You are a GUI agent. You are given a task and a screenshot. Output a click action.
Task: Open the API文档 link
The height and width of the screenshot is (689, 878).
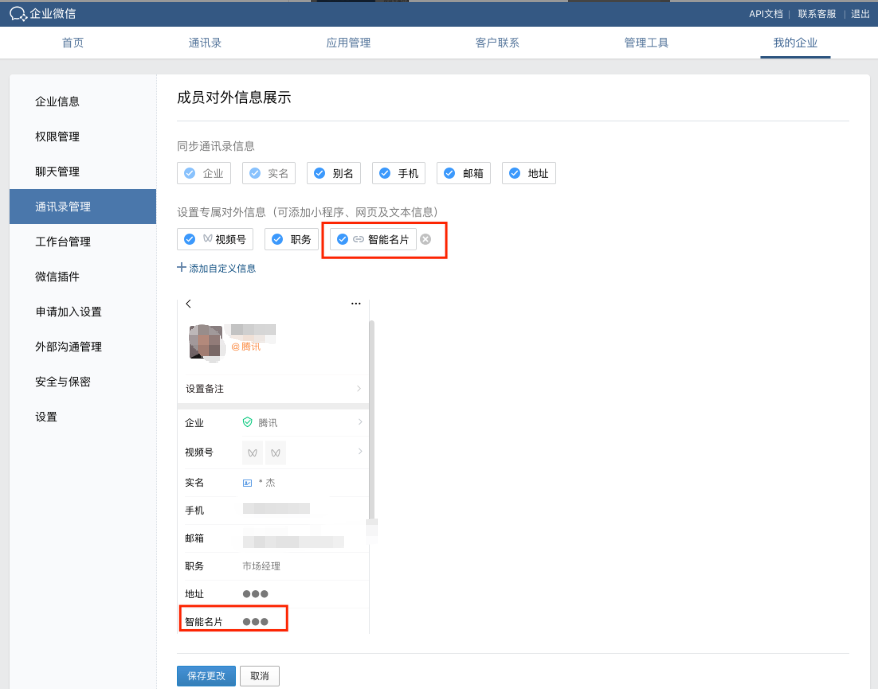[x=765, y=14]
